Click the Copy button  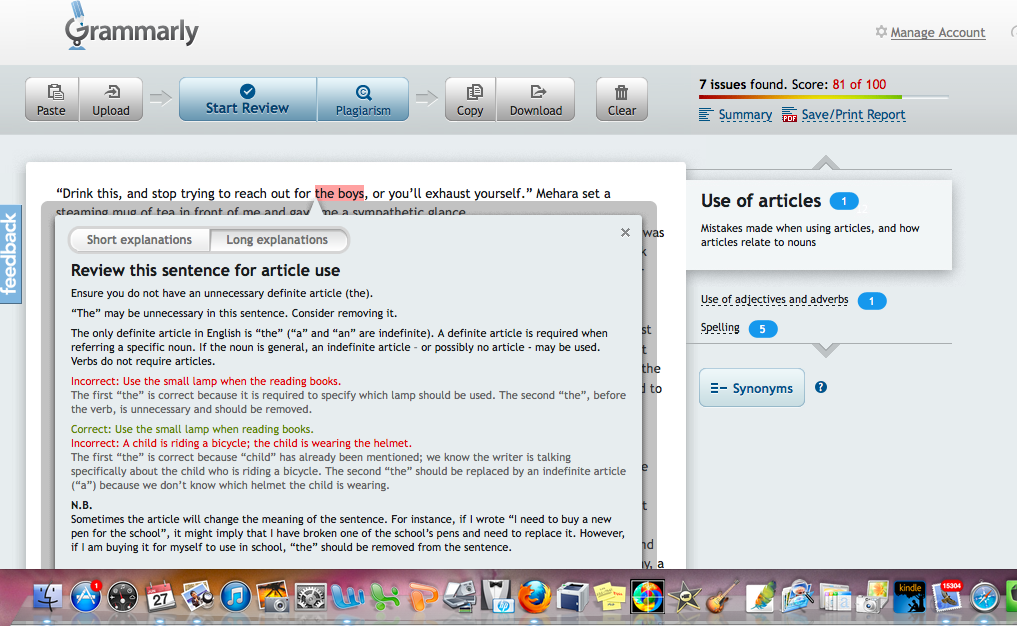tap(470, 99)
